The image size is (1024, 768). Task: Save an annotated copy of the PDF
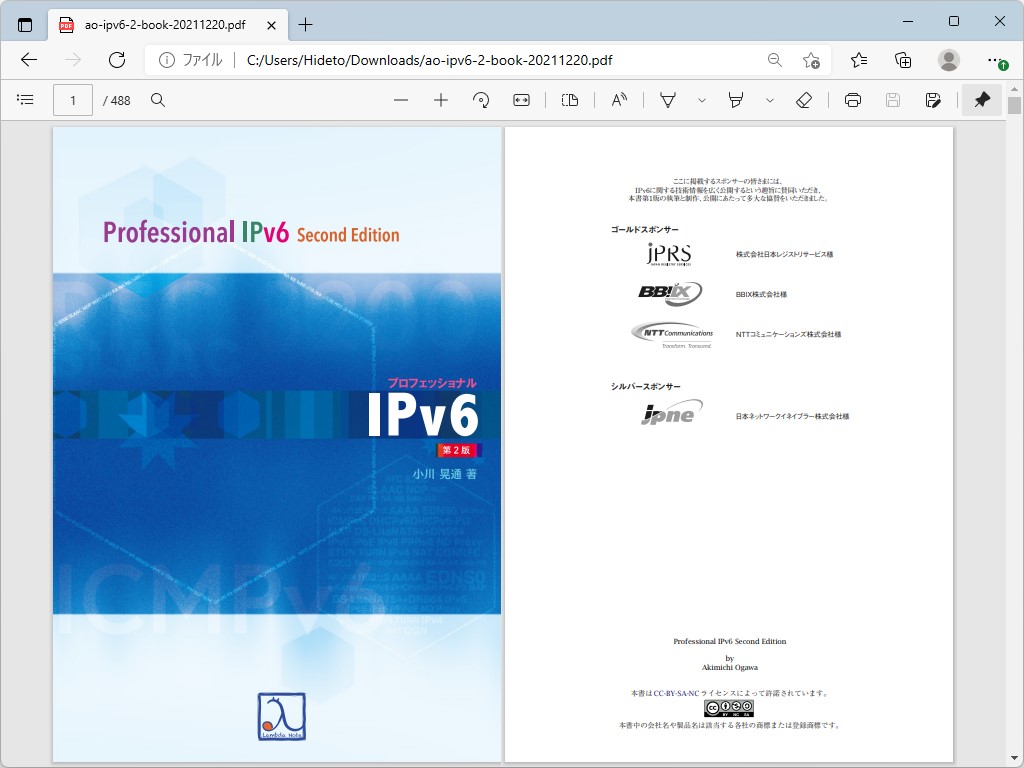[932, 100]
